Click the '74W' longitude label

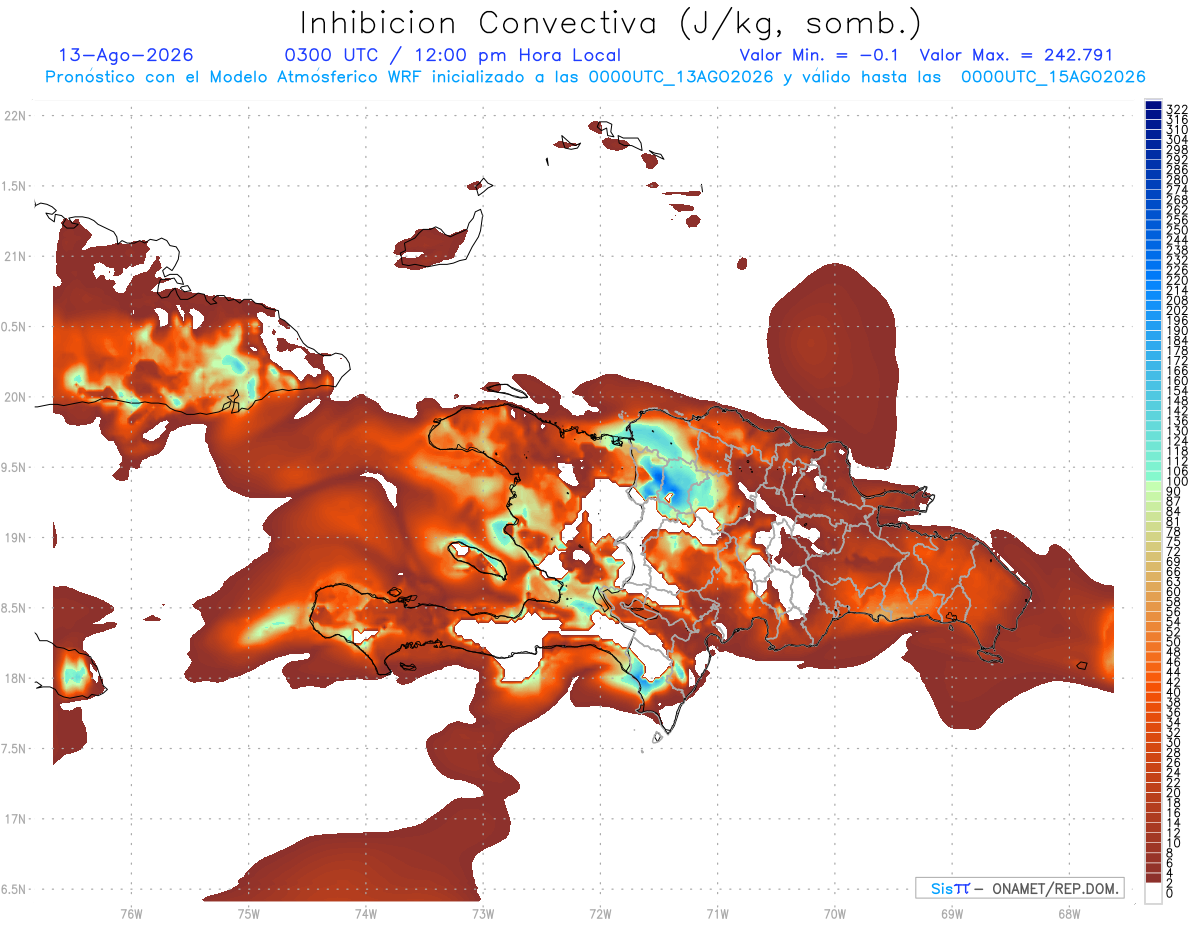365,913
